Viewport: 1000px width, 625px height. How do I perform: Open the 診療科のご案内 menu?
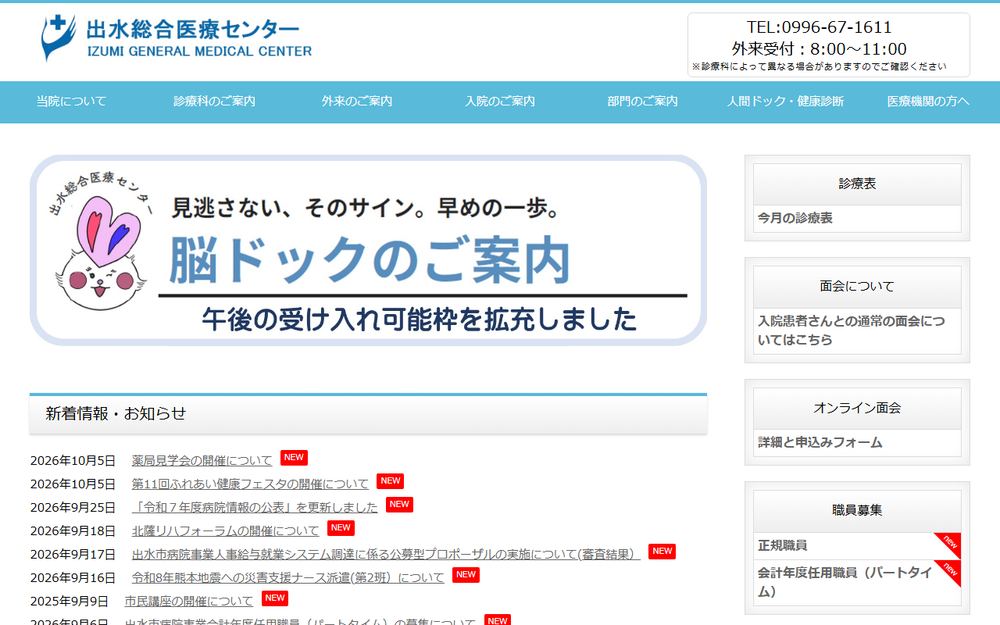click(214, 101)
